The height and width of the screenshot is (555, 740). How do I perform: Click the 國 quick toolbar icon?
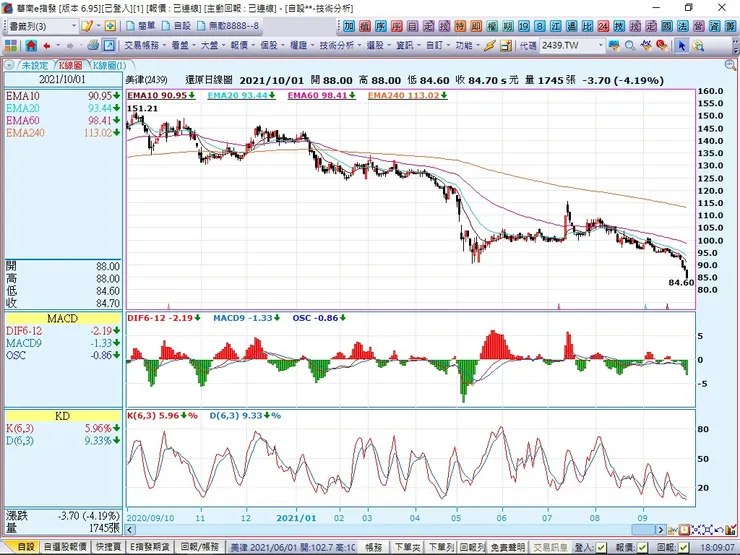tap(667, 26)
